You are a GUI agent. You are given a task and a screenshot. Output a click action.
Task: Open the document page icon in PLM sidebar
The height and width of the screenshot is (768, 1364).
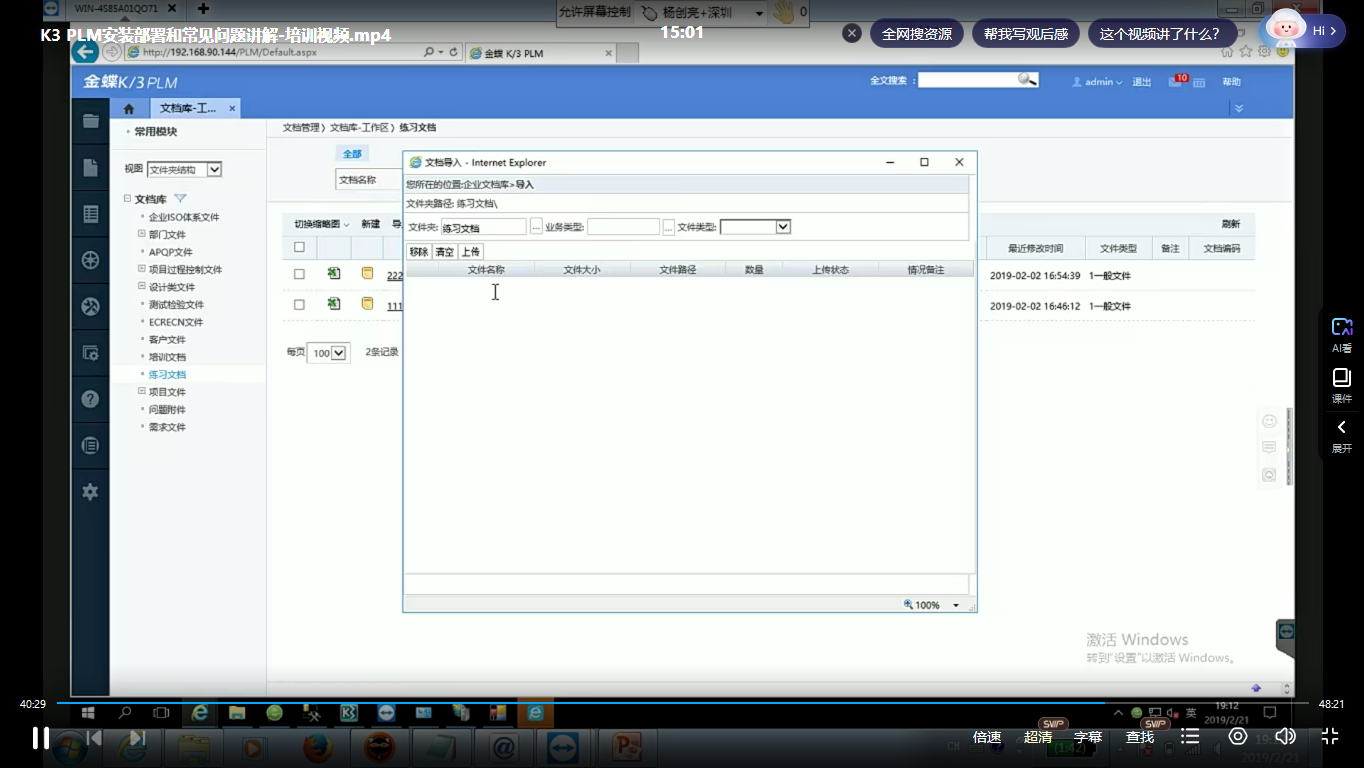click(90, 168)
